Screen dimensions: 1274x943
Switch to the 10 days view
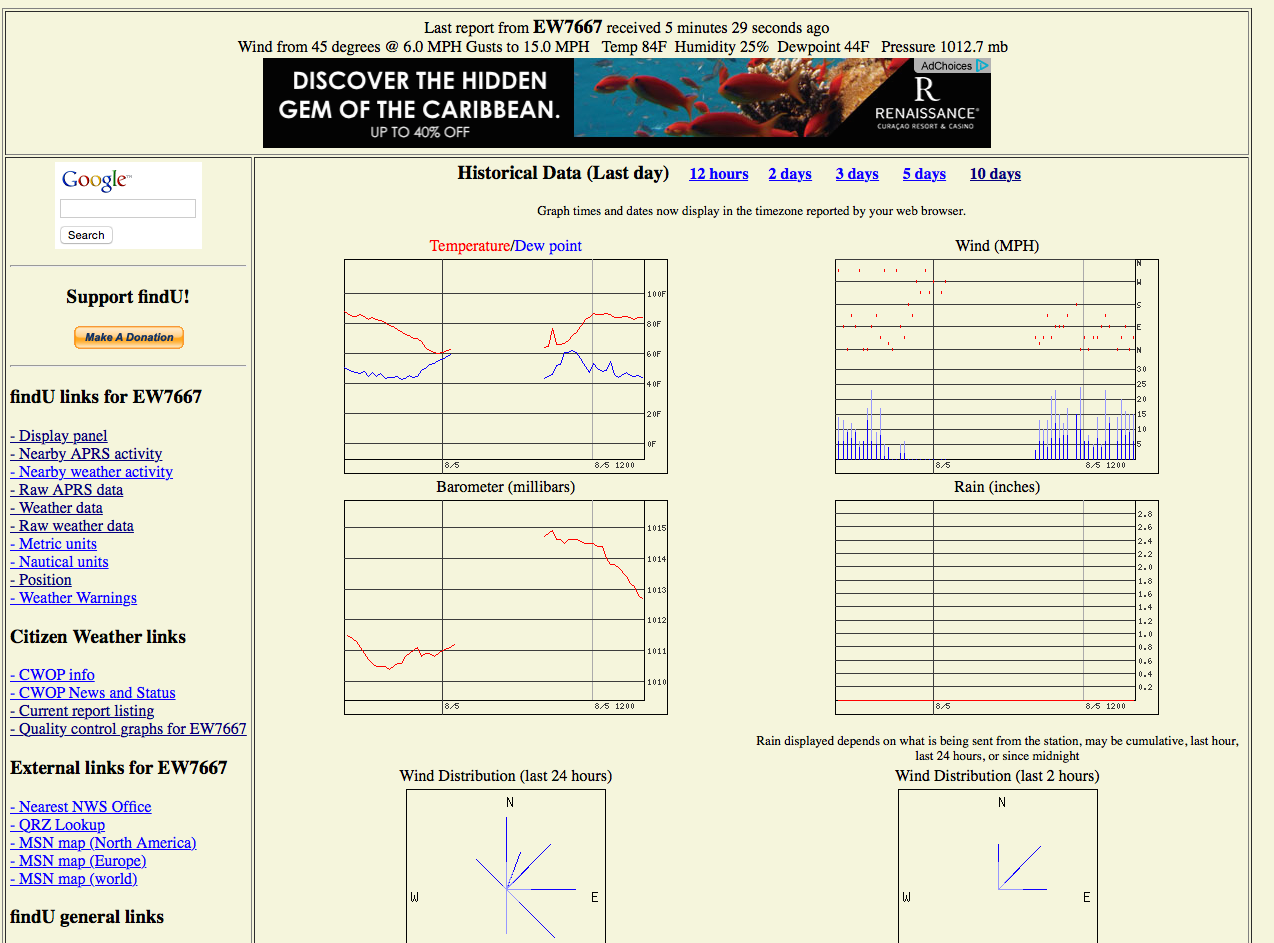click(x=994, y=174)
